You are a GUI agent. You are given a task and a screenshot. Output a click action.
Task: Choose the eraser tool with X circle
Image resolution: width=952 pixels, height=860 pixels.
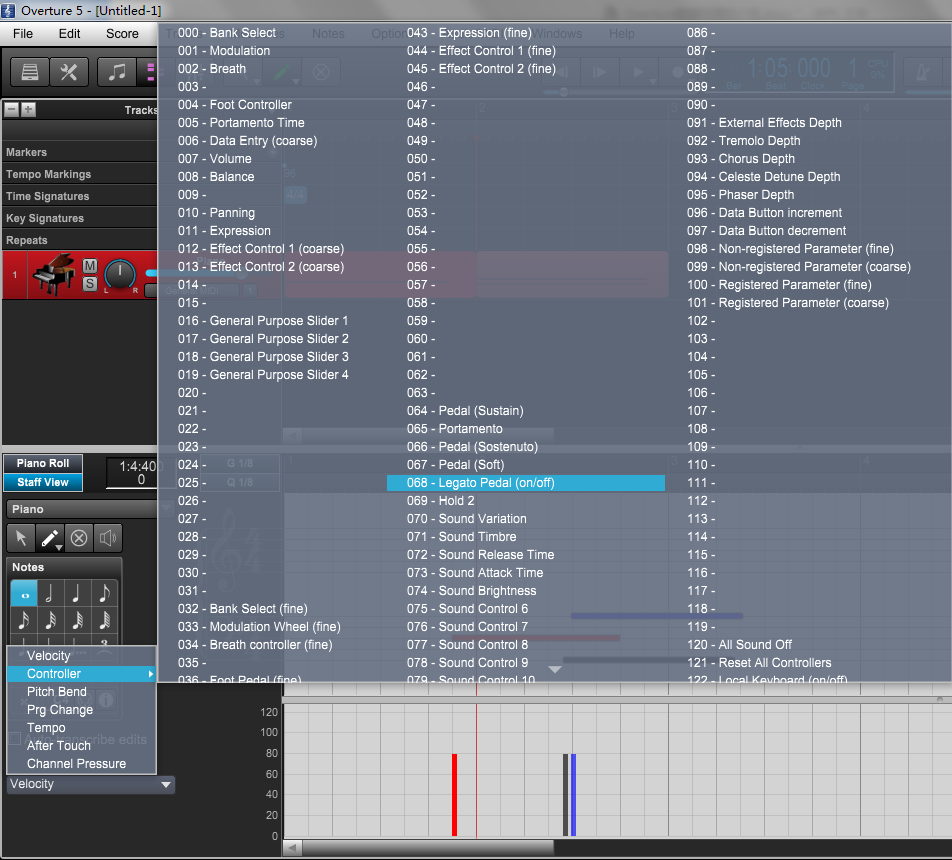[x=78, y=538]
